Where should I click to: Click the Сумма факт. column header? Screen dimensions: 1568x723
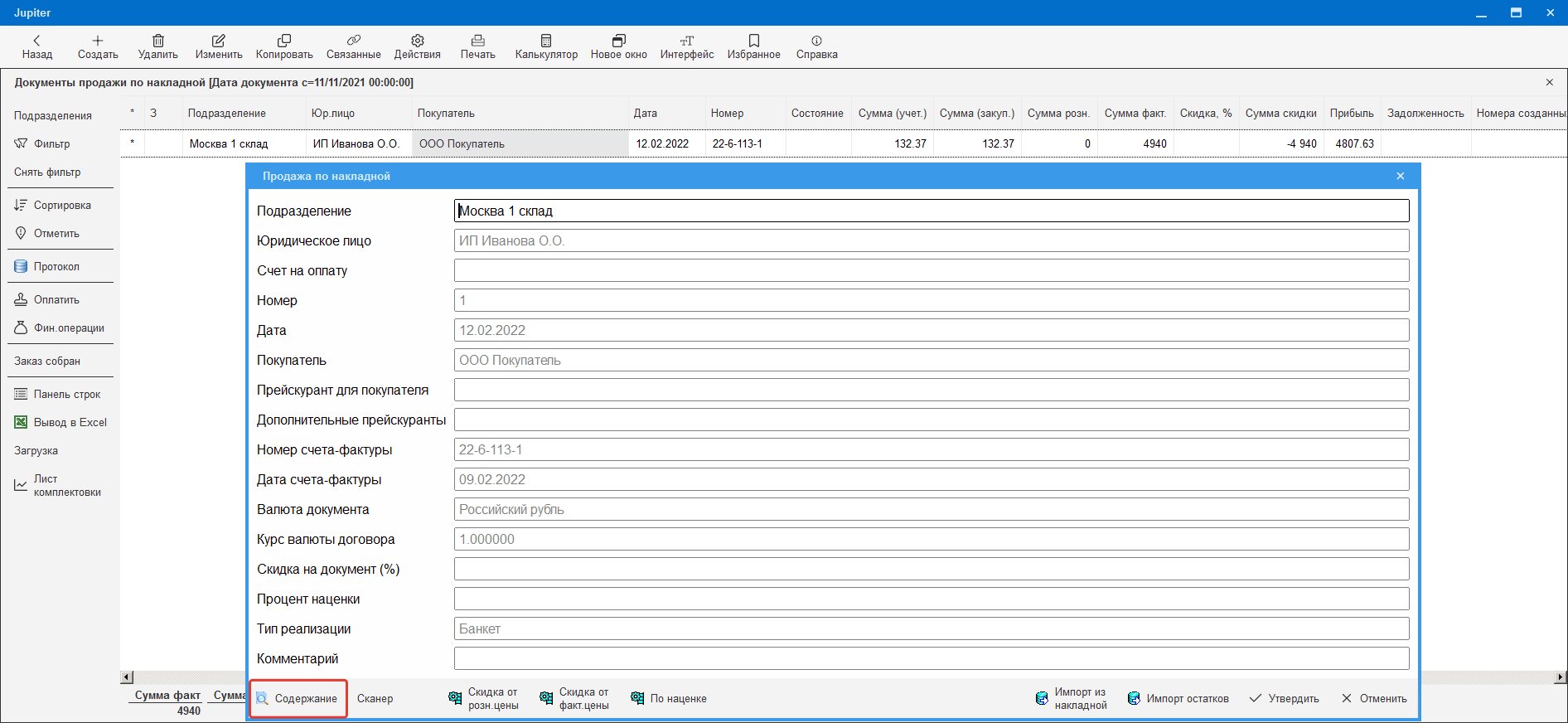click(1135, 113)
